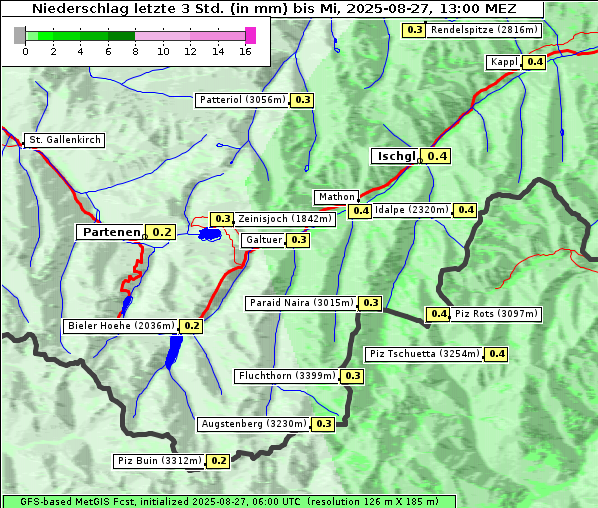The image size is (598, 508).
Task: Click the dark green legend color band
Action: click(x=121, y=36)
